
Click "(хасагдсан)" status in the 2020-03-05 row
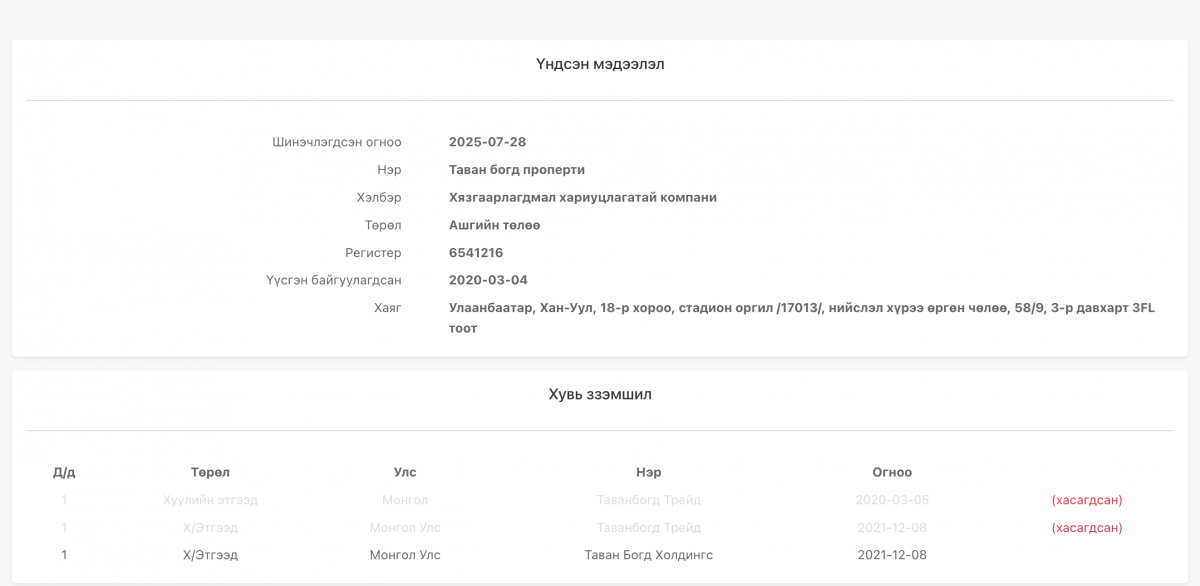(x=1086, y=500)
